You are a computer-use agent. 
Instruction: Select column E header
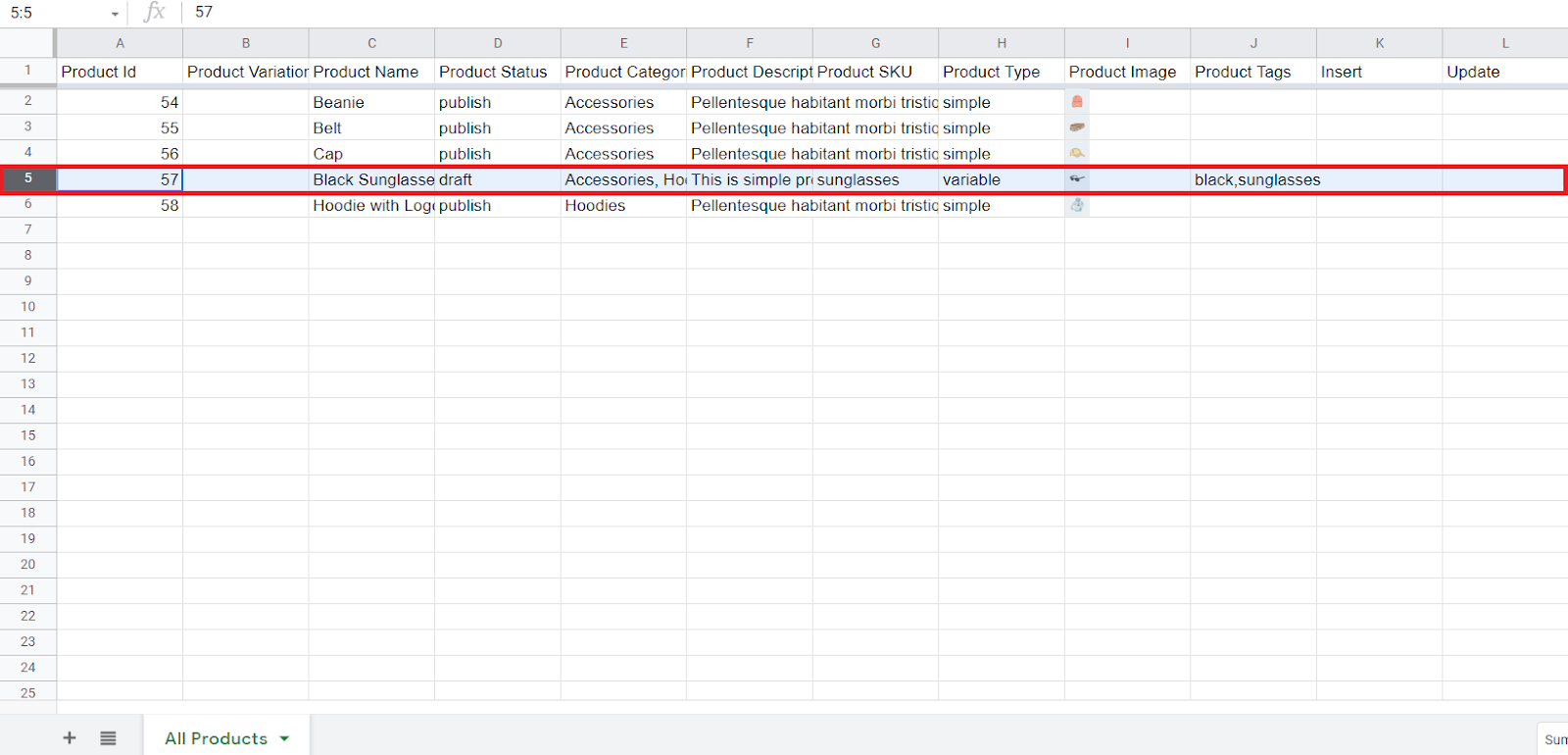point(623,43)
